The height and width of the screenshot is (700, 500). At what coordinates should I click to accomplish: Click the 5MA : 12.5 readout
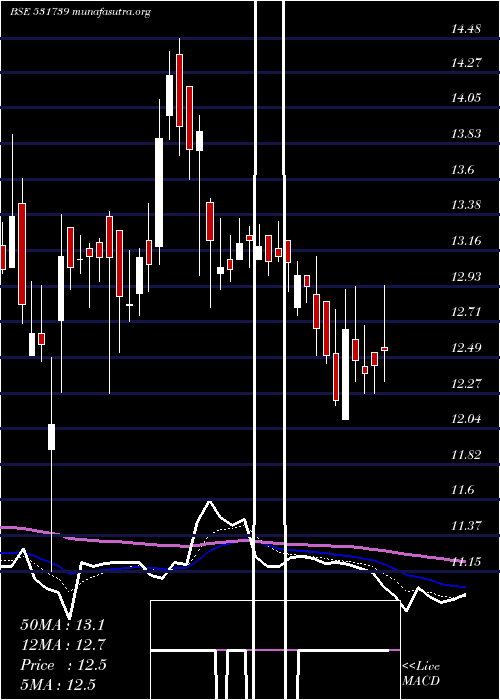coord(58,685)
